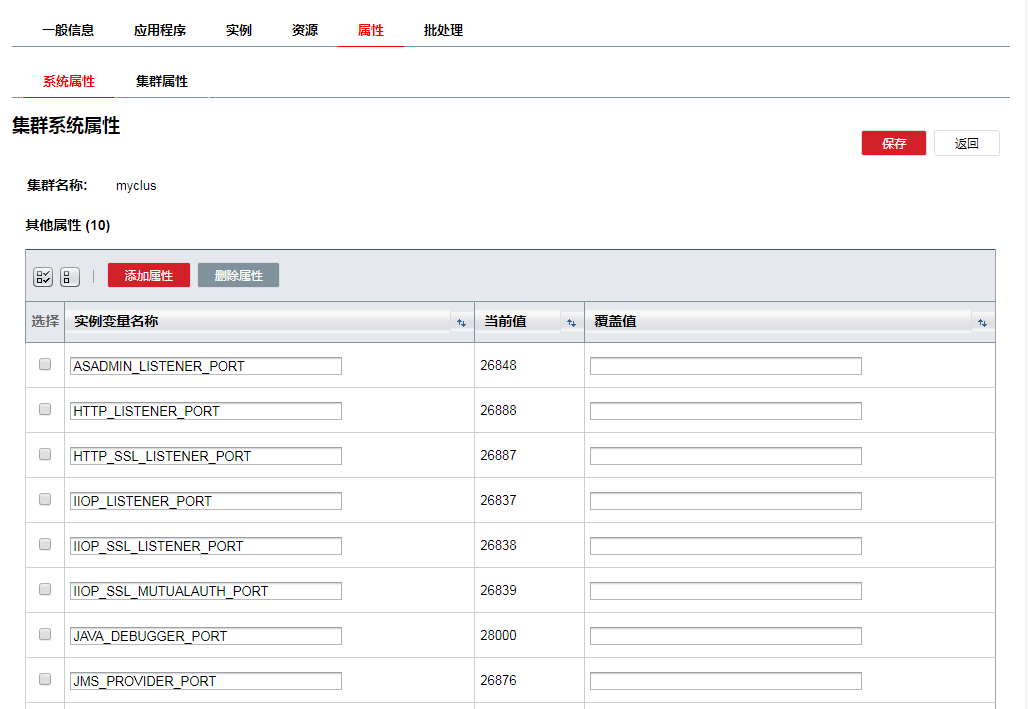Click the 添加属性 button
This screenshot has height=709, width=1028.
(148, 275)
